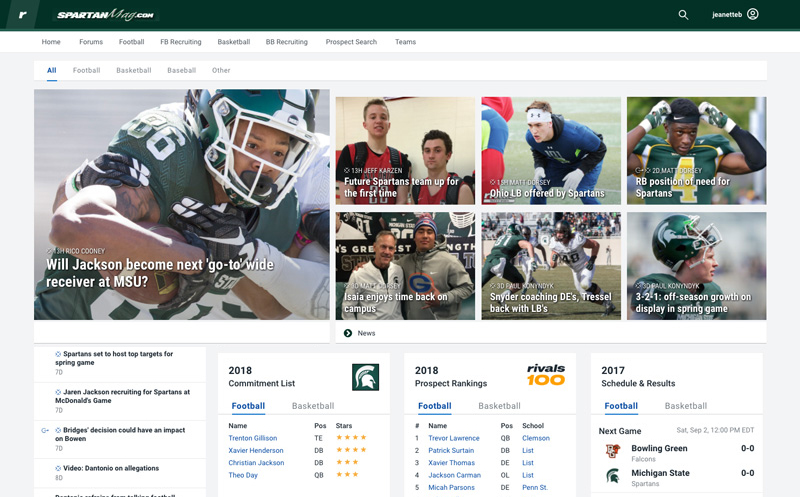This screenshot has width=800, height=497.
Task: Click the News link below thumbnails
Action: pyautogui.click(x=366, y=333)
